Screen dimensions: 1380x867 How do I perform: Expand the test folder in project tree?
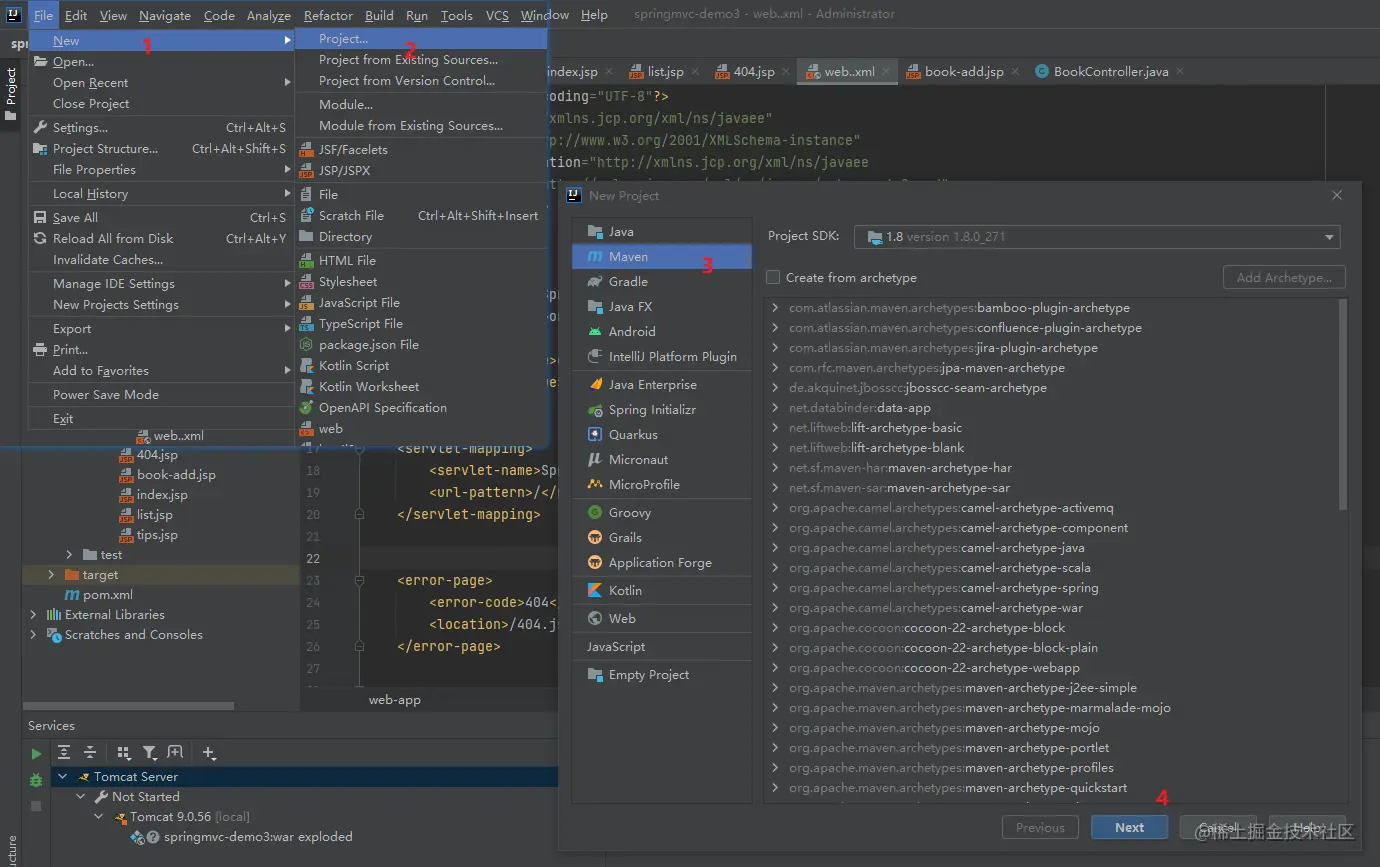(x=69, y=555)
